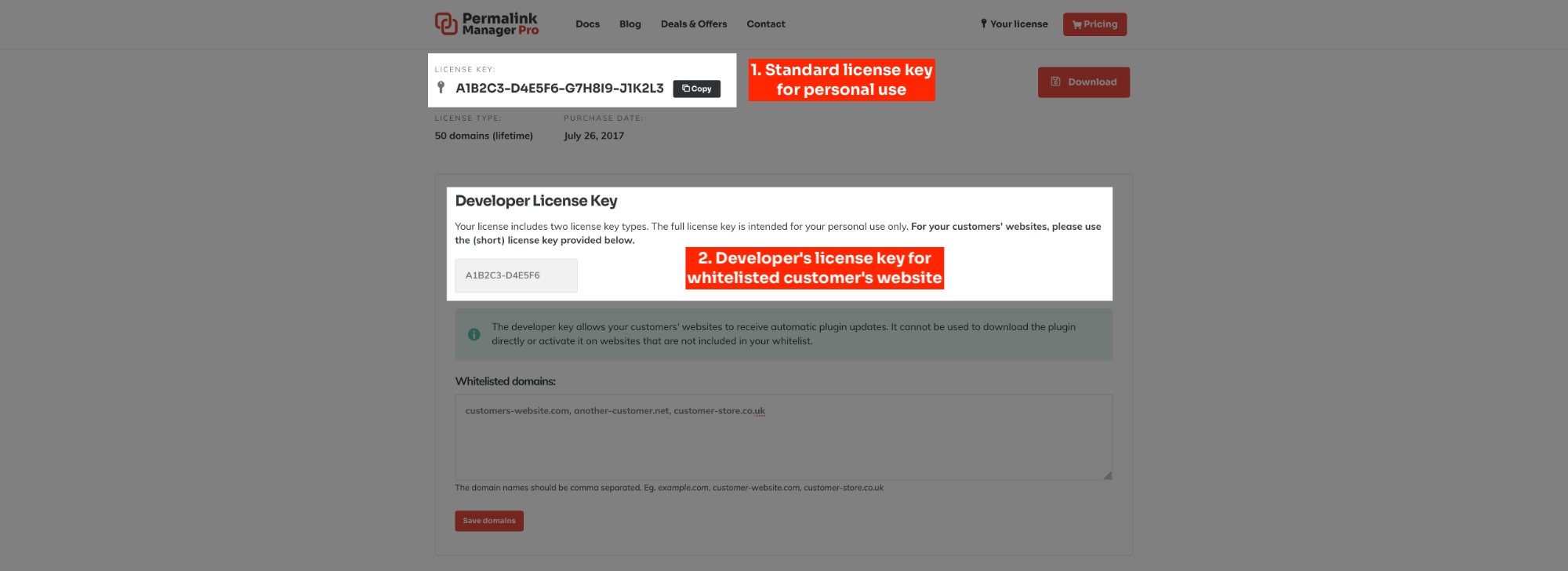Click the two license key types description
This screenshot has height=571, width=1568.
tap(778, 234)
